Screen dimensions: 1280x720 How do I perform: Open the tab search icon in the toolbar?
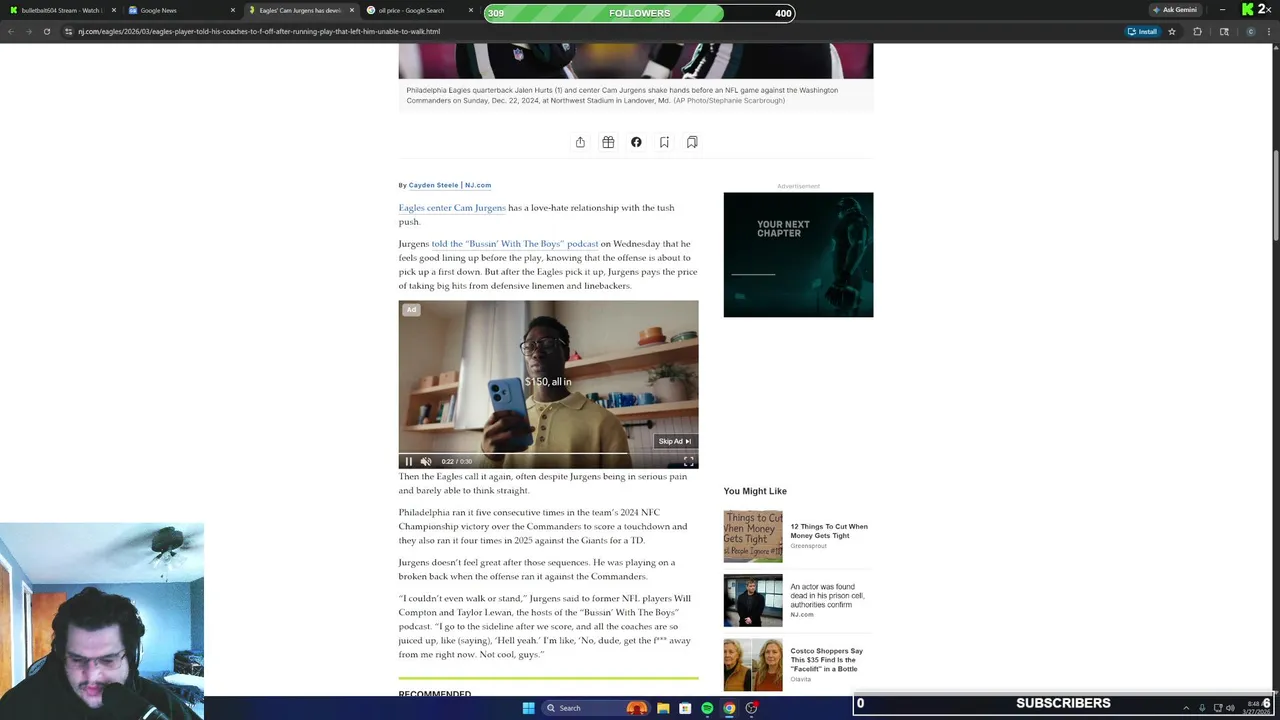(1224, 31)
